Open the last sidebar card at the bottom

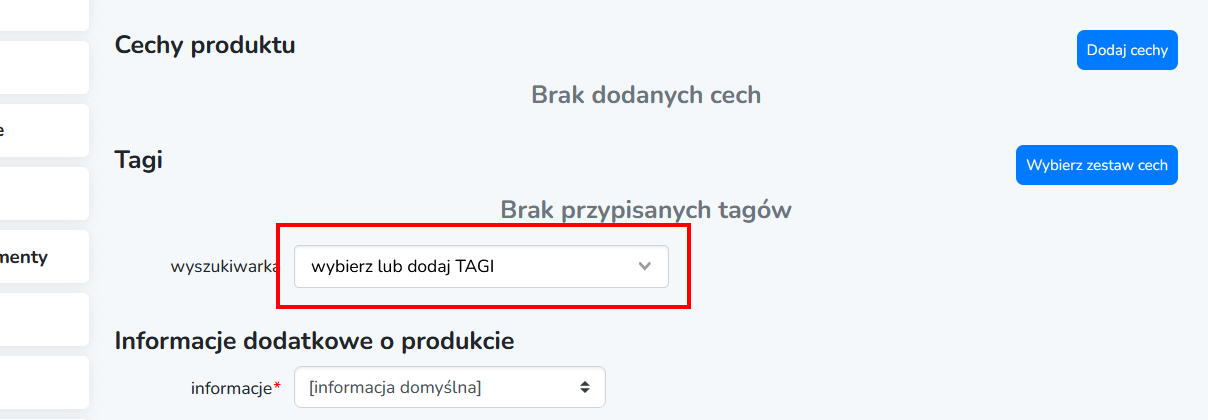click(44, 383)
